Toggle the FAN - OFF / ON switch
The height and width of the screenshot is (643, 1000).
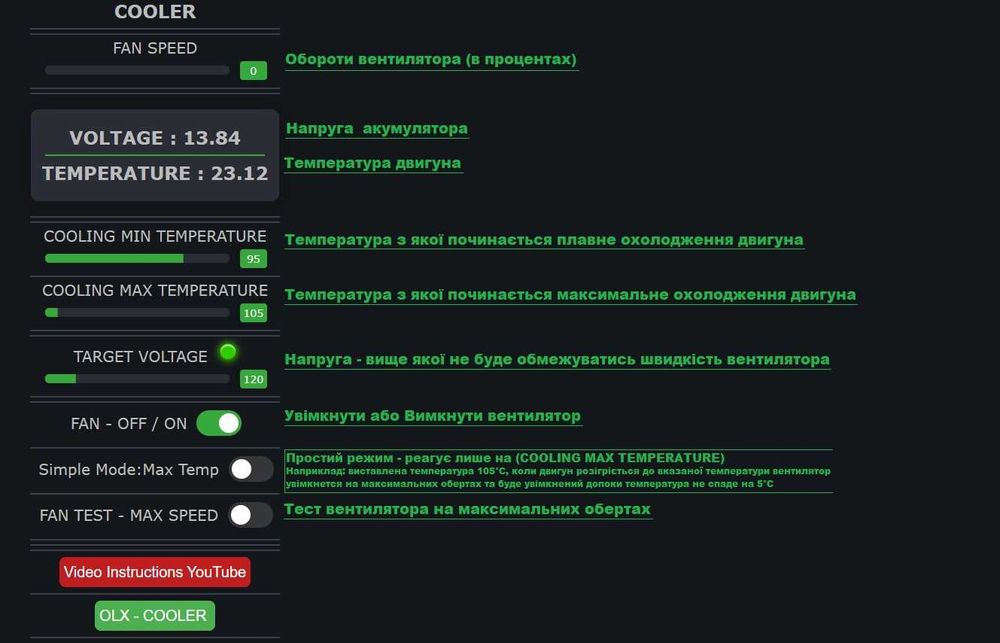[219, 424]
